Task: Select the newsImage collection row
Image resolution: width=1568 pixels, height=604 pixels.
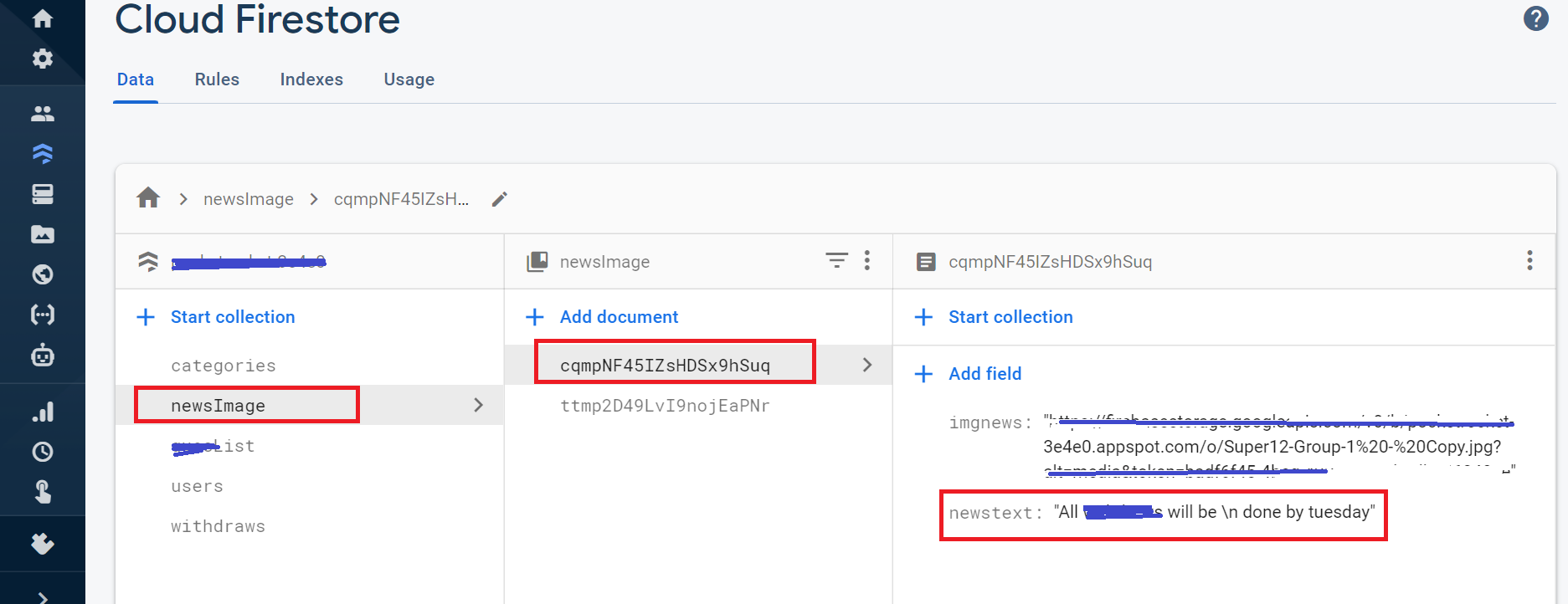Action: tap(309, 405)
